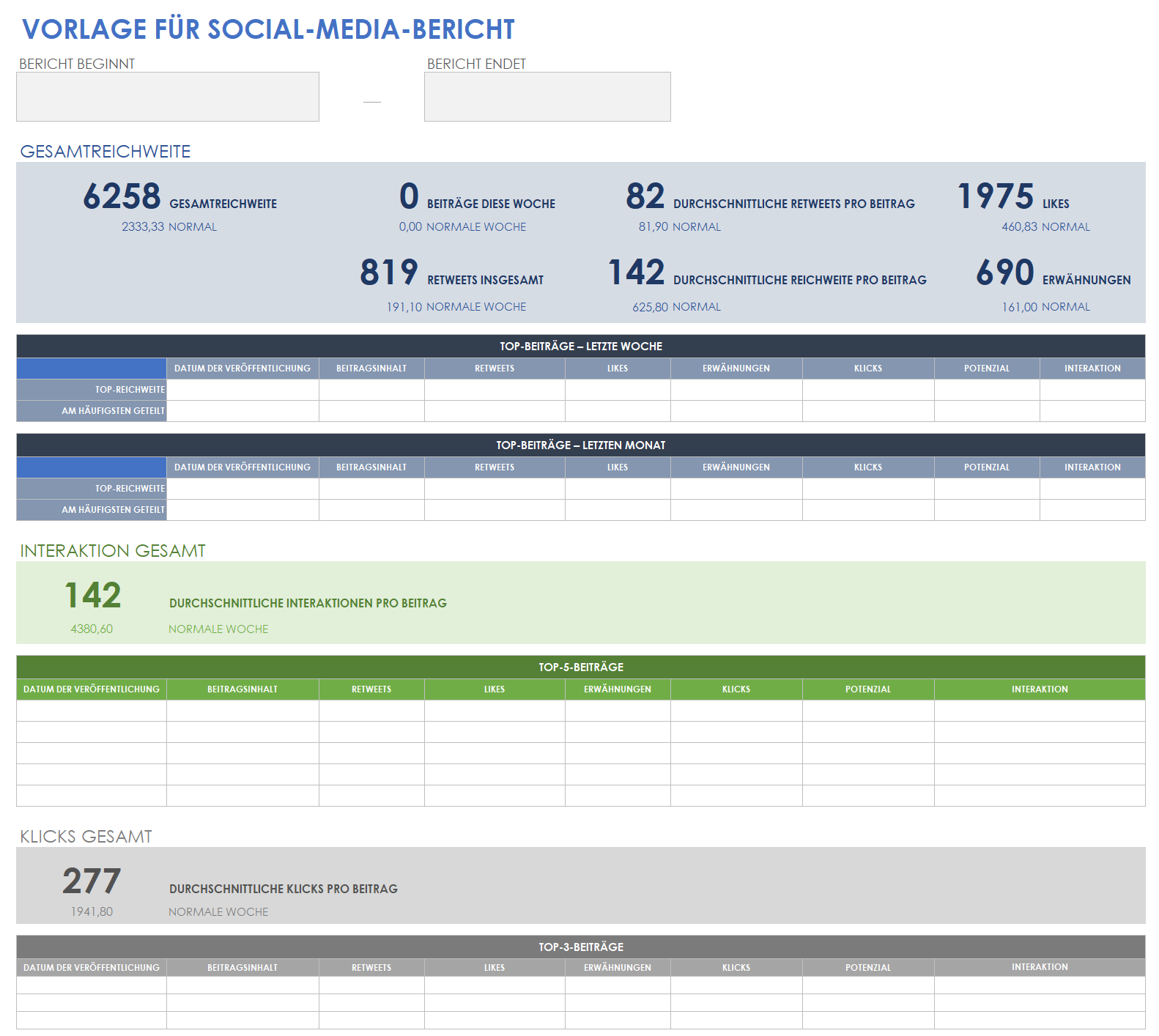
Task: Select the 0 Beiträge diese Woche value
Action: point(409,196)
